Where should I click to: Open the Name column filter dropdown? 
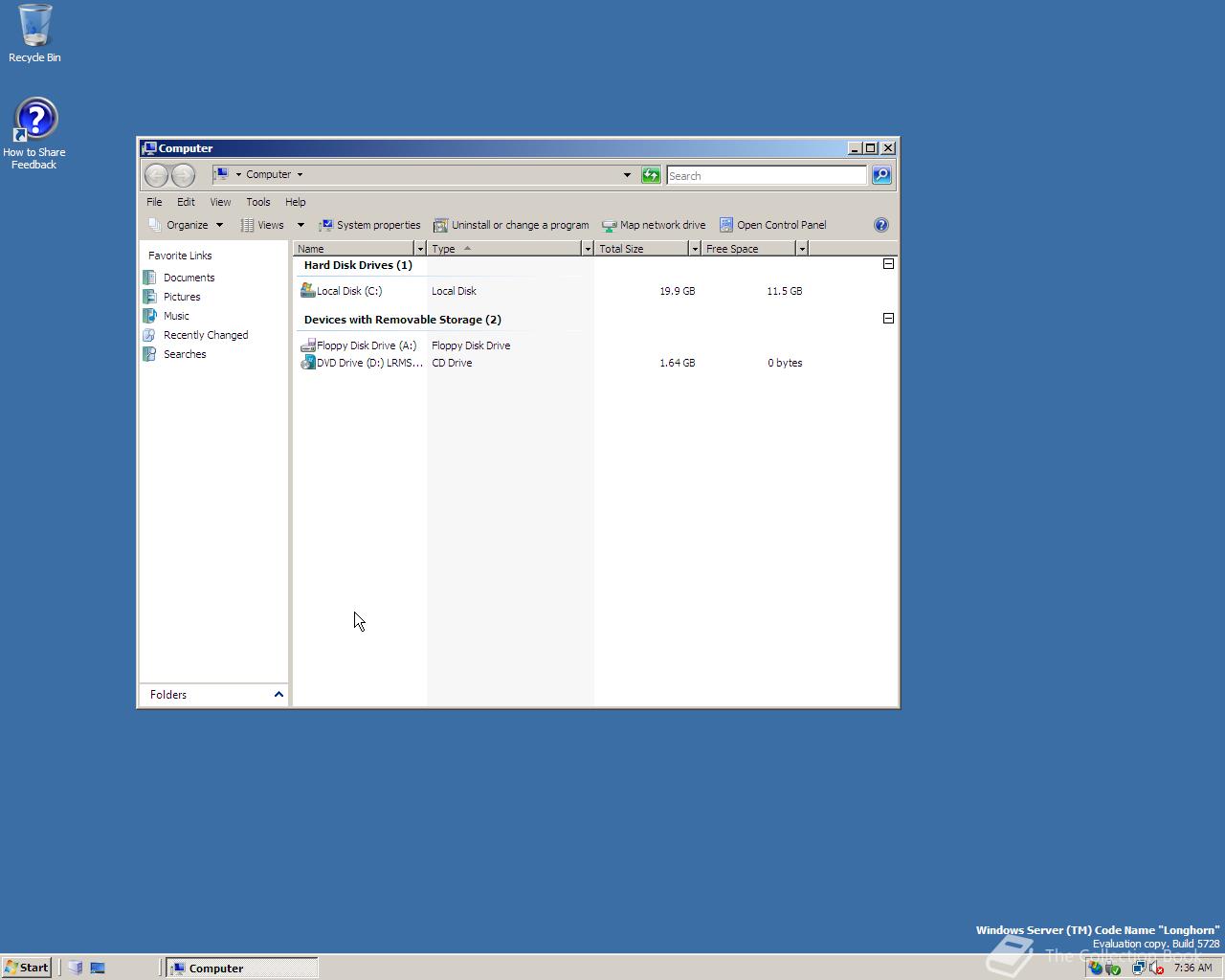[x=419, y=249]
